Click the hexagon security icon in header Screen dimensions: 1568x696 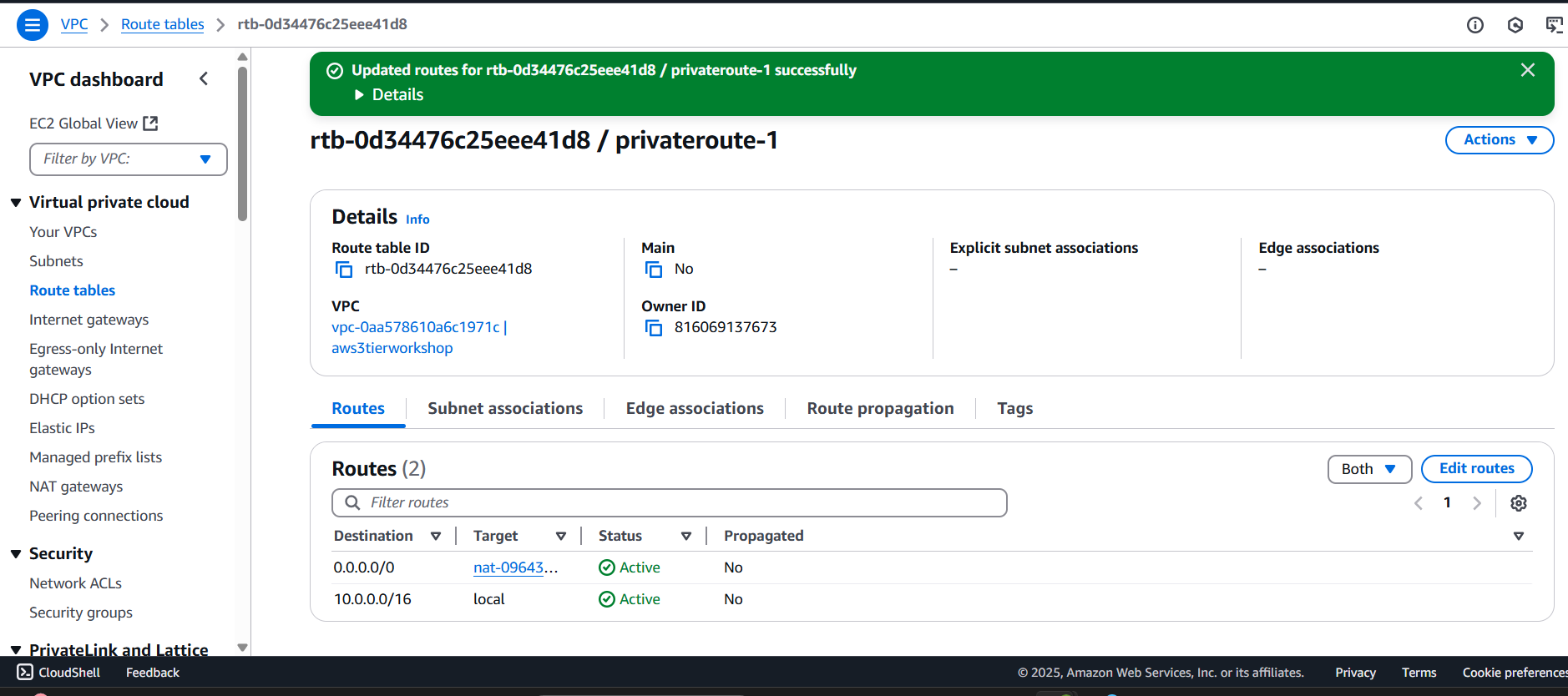[x=1515, y=25]
